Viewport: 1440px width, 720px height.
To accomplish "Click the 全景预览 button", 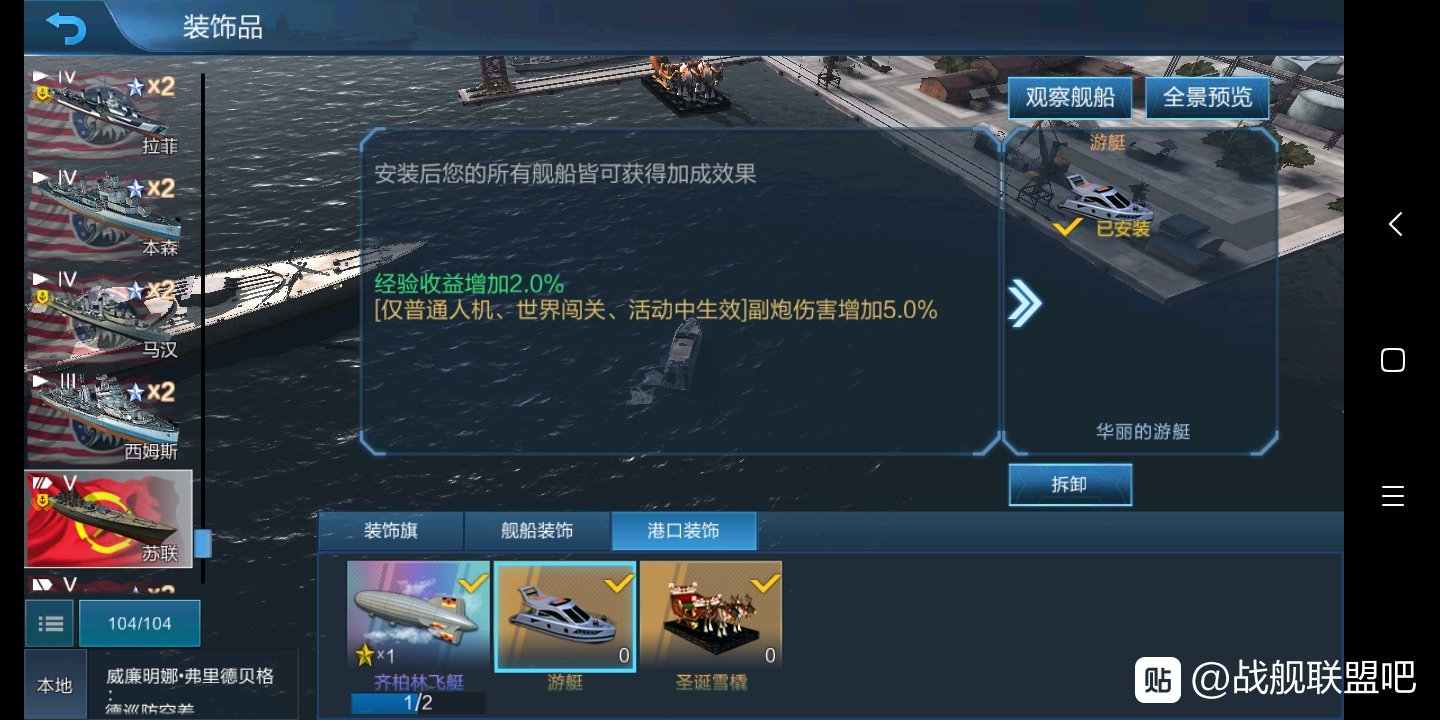I will pyautogui.click(x=1207, y=98).
